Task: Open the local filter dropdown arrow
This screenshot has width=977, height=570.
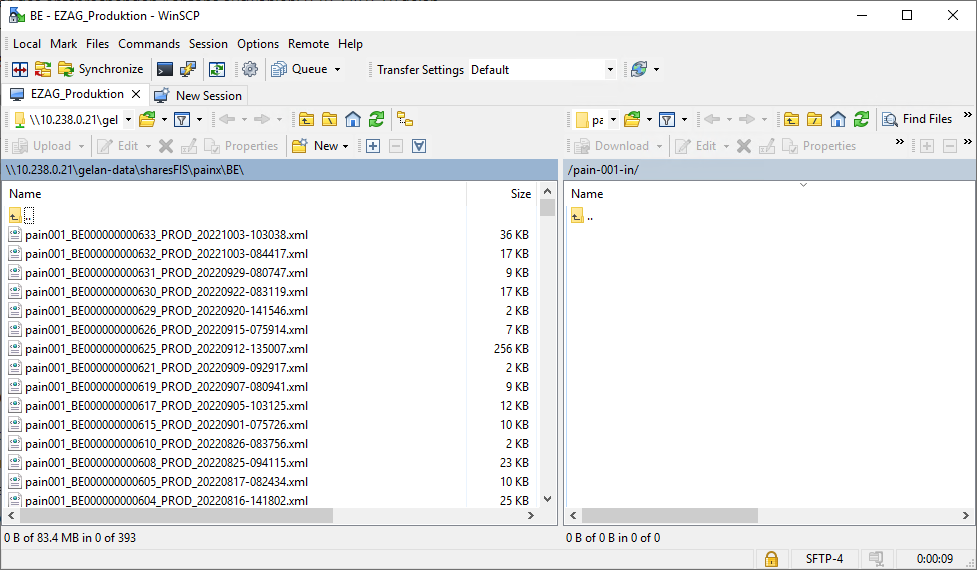Action: point(199,120)
